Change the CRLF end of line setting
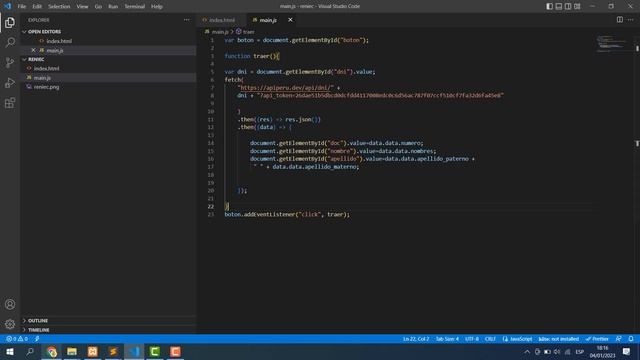640x360 pixels. 490,339
